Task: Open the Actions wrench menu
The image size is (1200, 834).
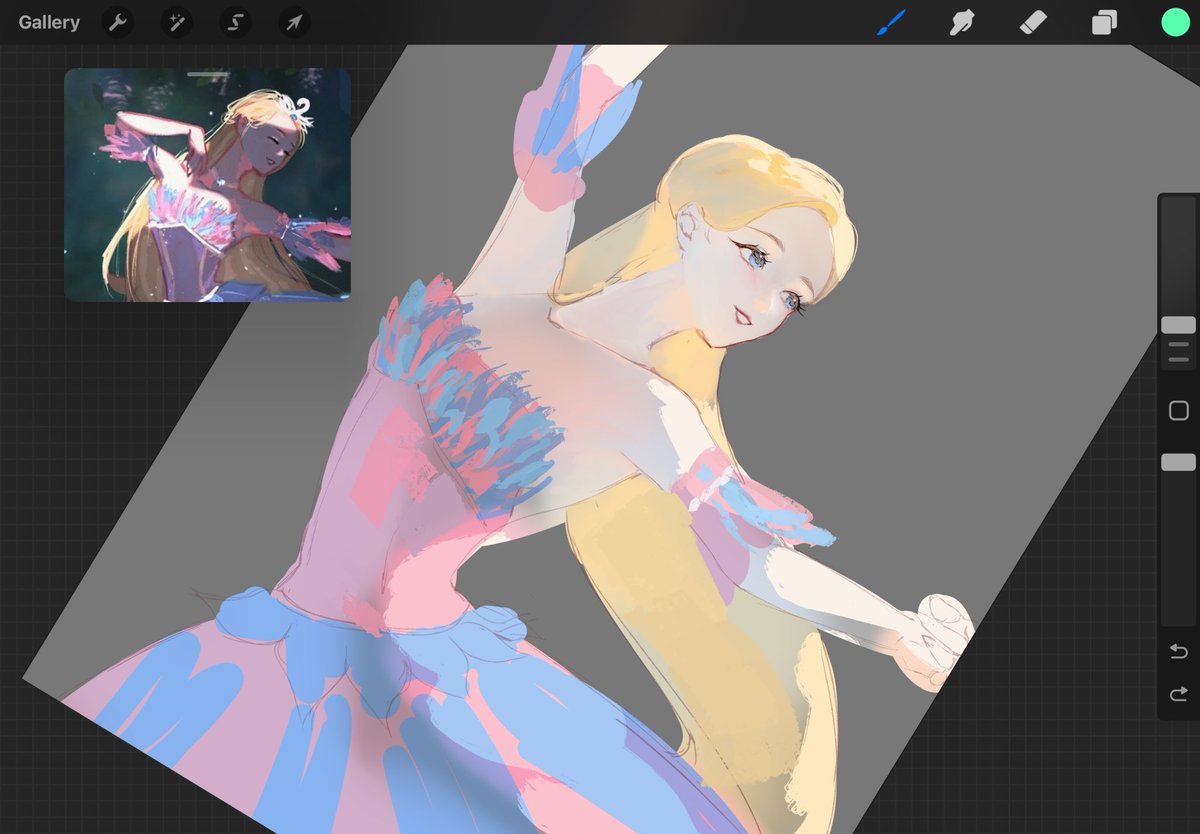Action: coord(118,23)
